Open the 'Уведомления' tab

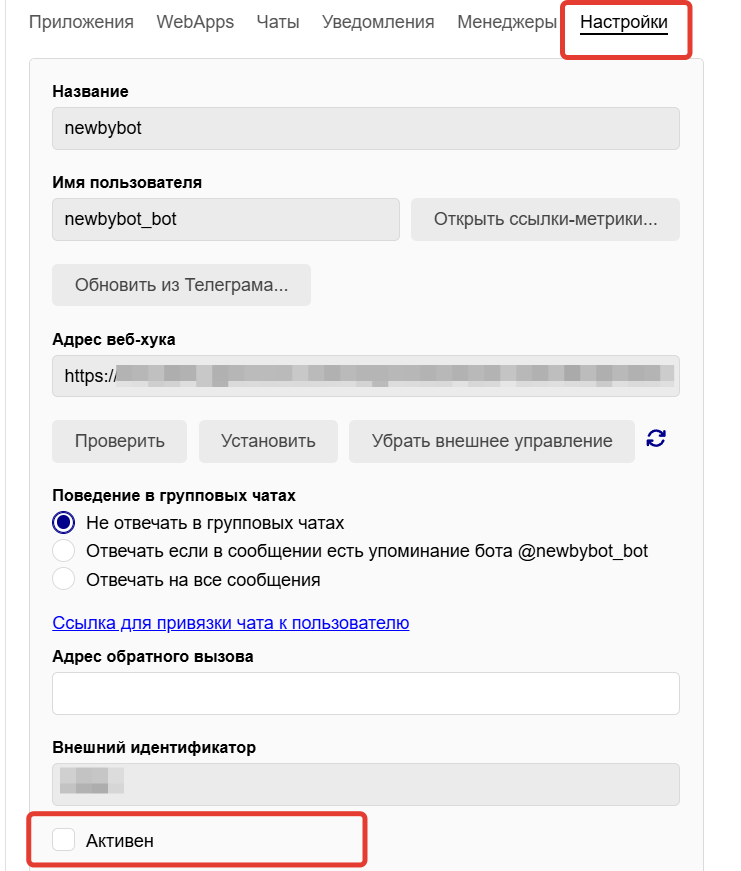tap(374, 21)
